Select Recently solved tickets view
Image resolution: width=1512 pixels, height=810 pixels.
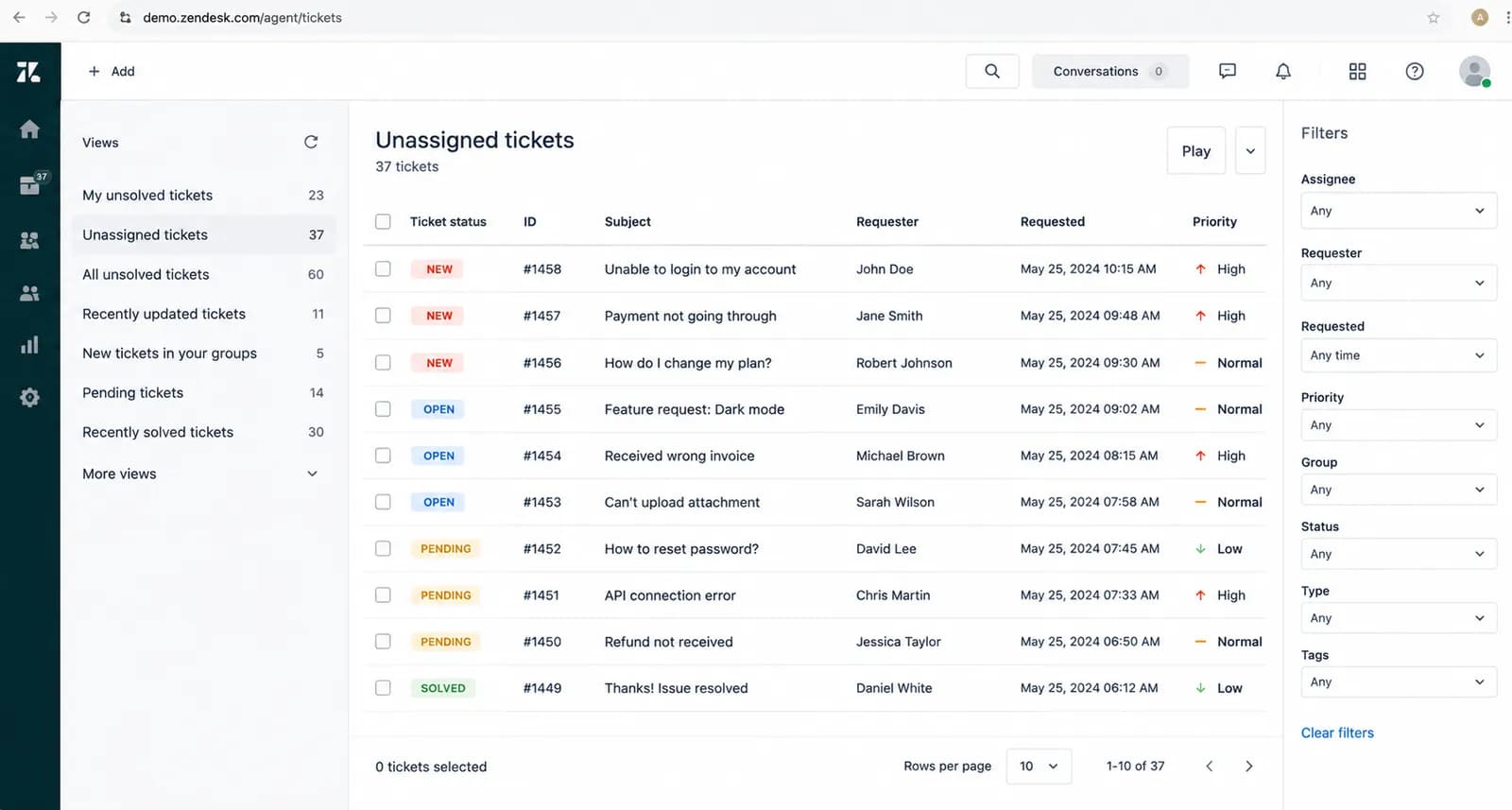[x=203, y=432]
